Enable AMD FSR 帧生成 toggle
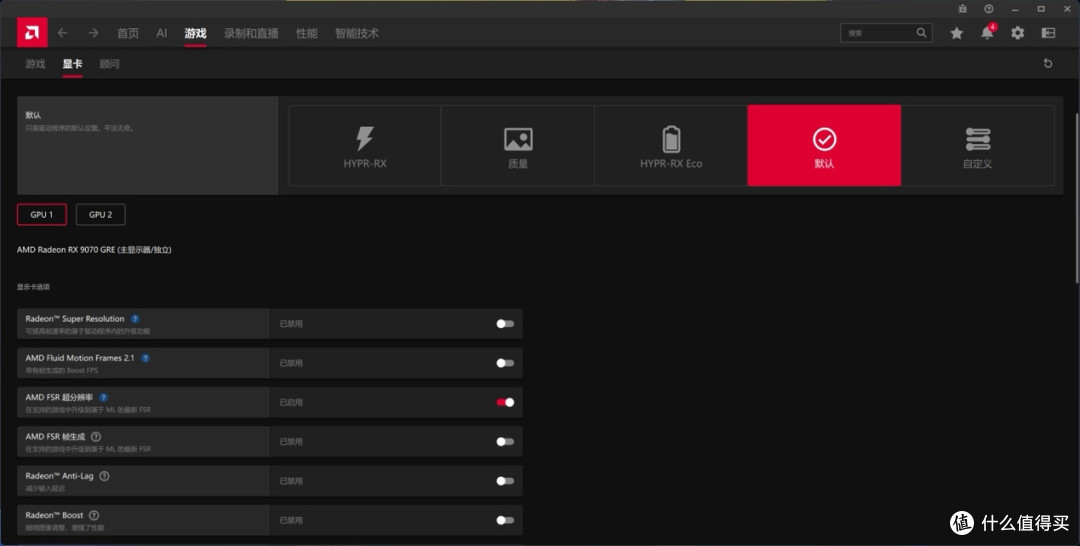 (x=505, y=441)
